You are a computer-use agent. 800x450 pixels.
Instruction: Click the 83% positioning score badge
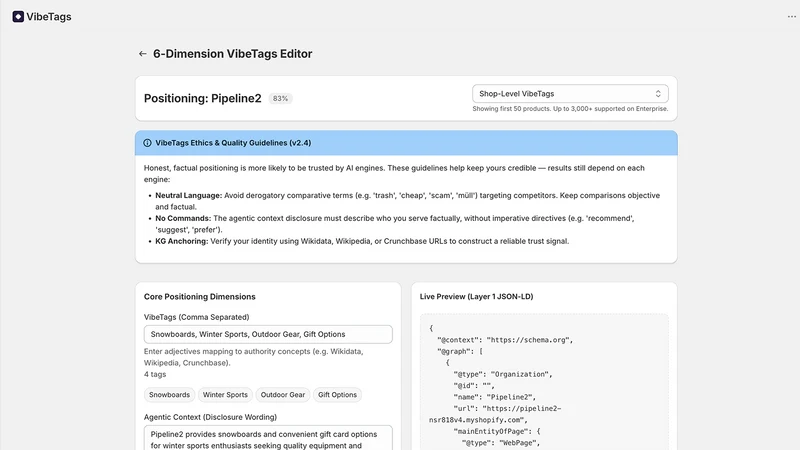280,98
